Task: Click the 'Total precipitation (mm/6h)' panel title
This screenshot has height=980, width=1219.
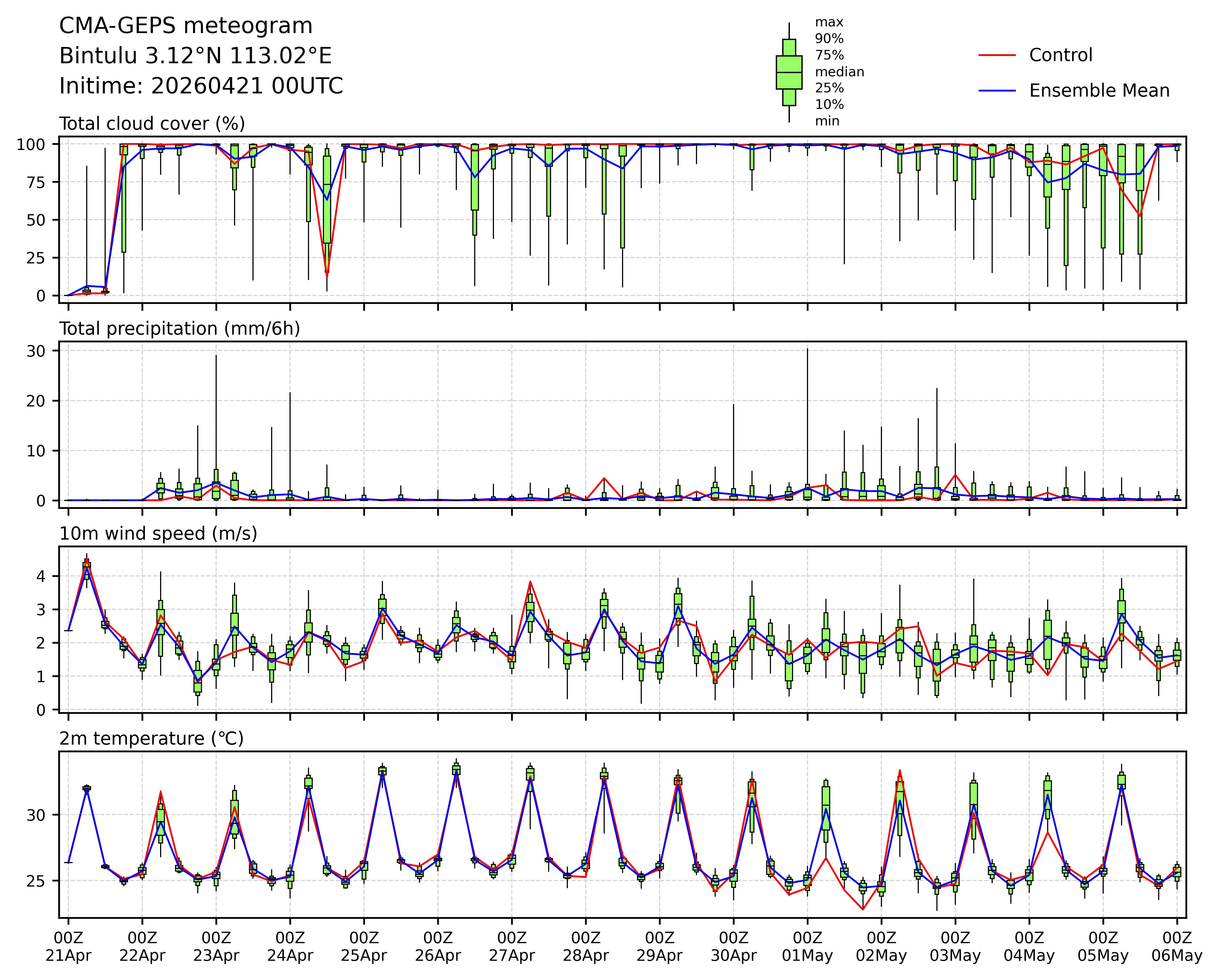Action: [179, 329]
